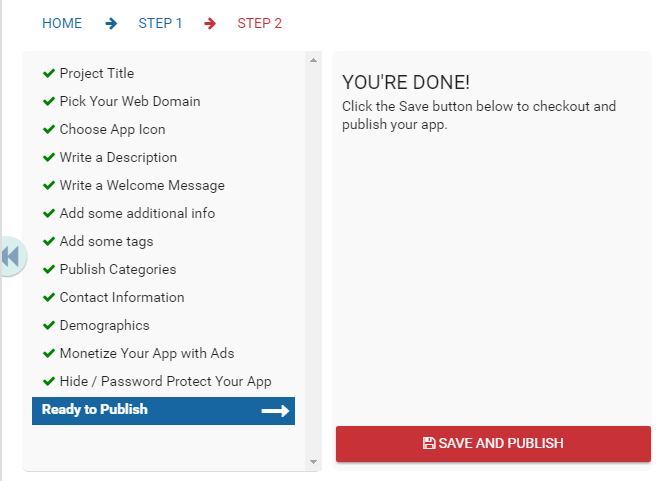Click green checkmark beside Demographics
This screenshot has width=661, height=481.
49,325
